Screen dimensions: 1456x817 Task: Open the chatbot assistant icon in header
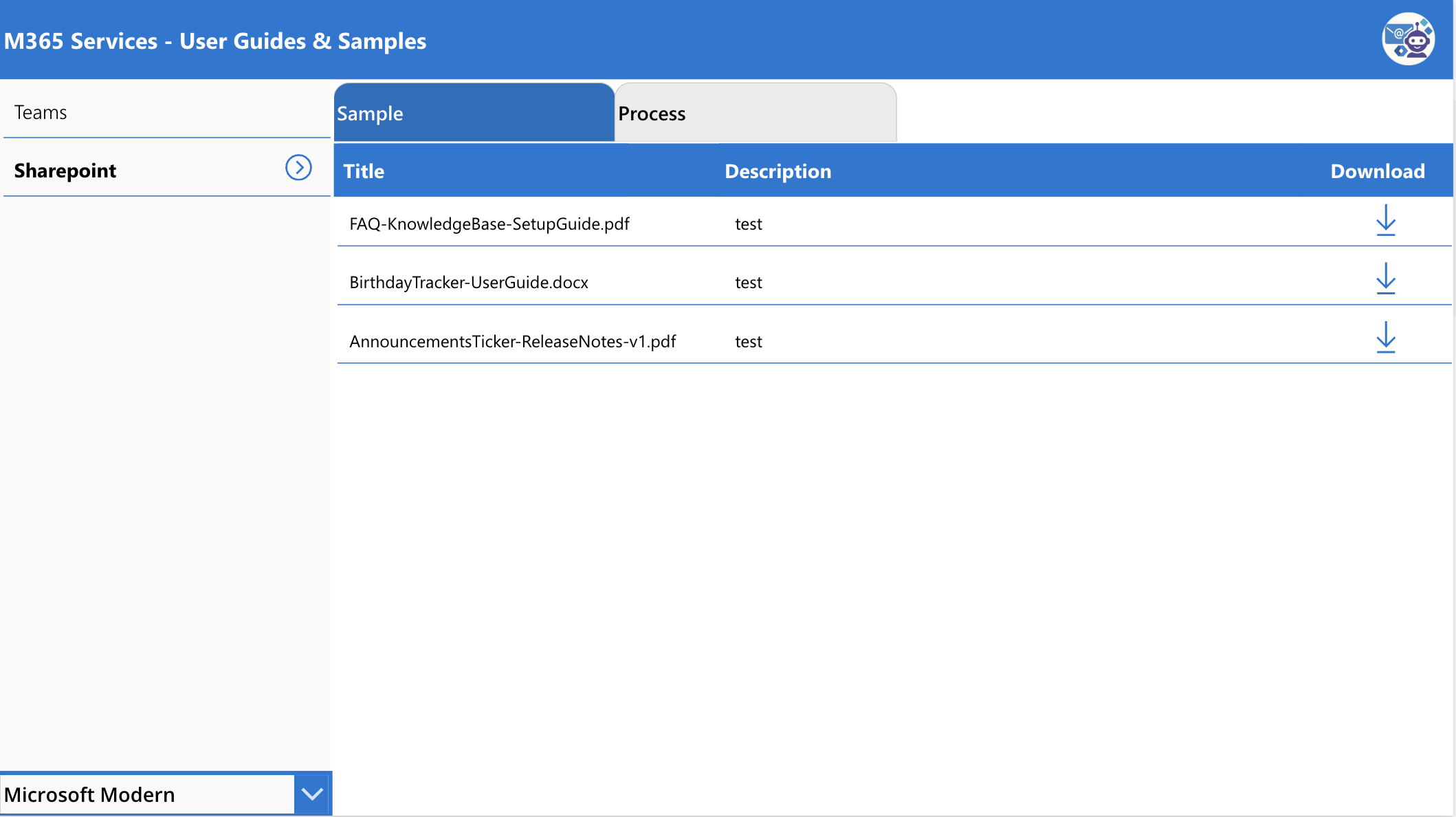coord(1408,39)
